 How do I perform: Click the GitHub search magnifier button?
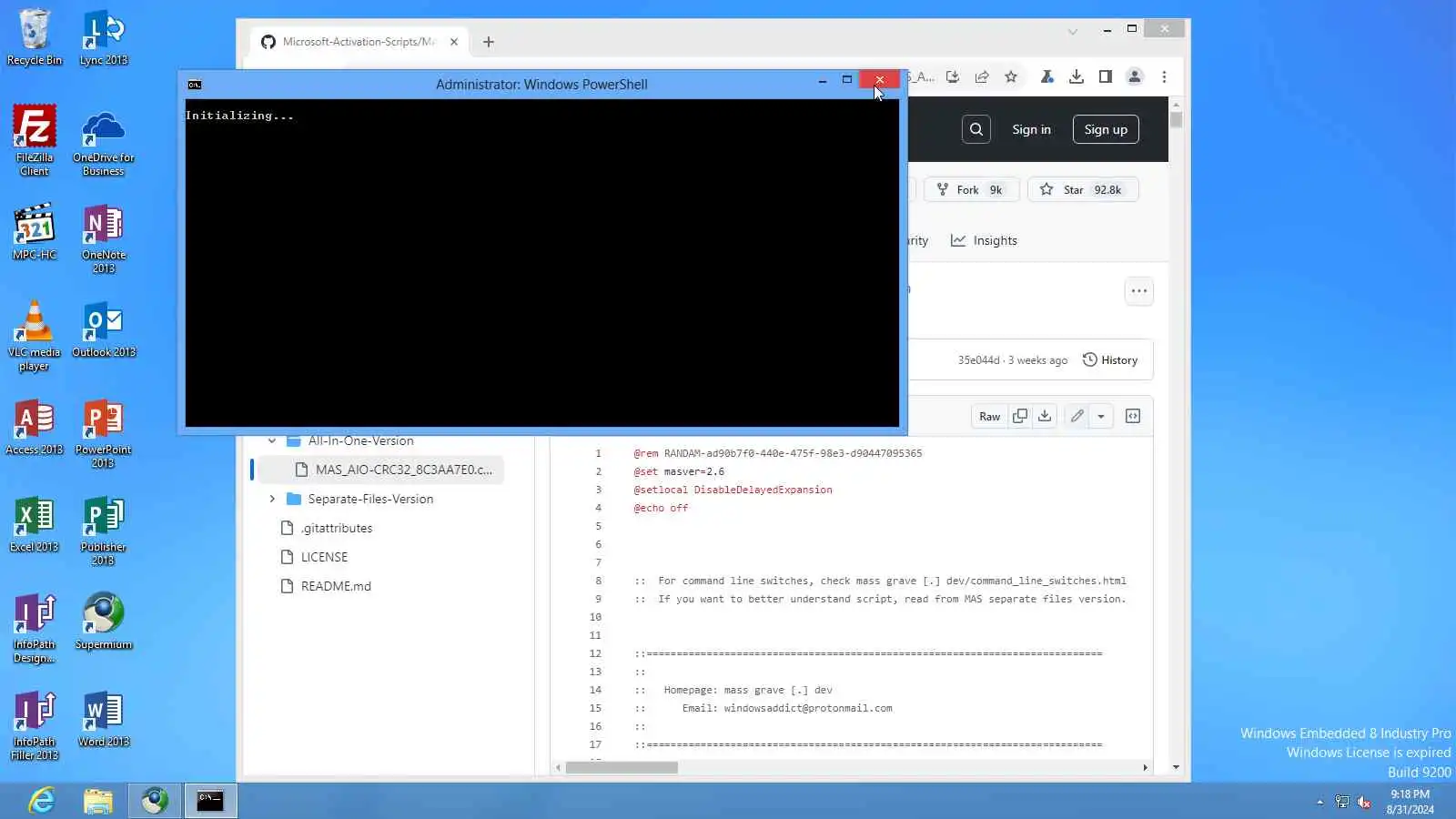pyautogui.click(x=976, y=129)
